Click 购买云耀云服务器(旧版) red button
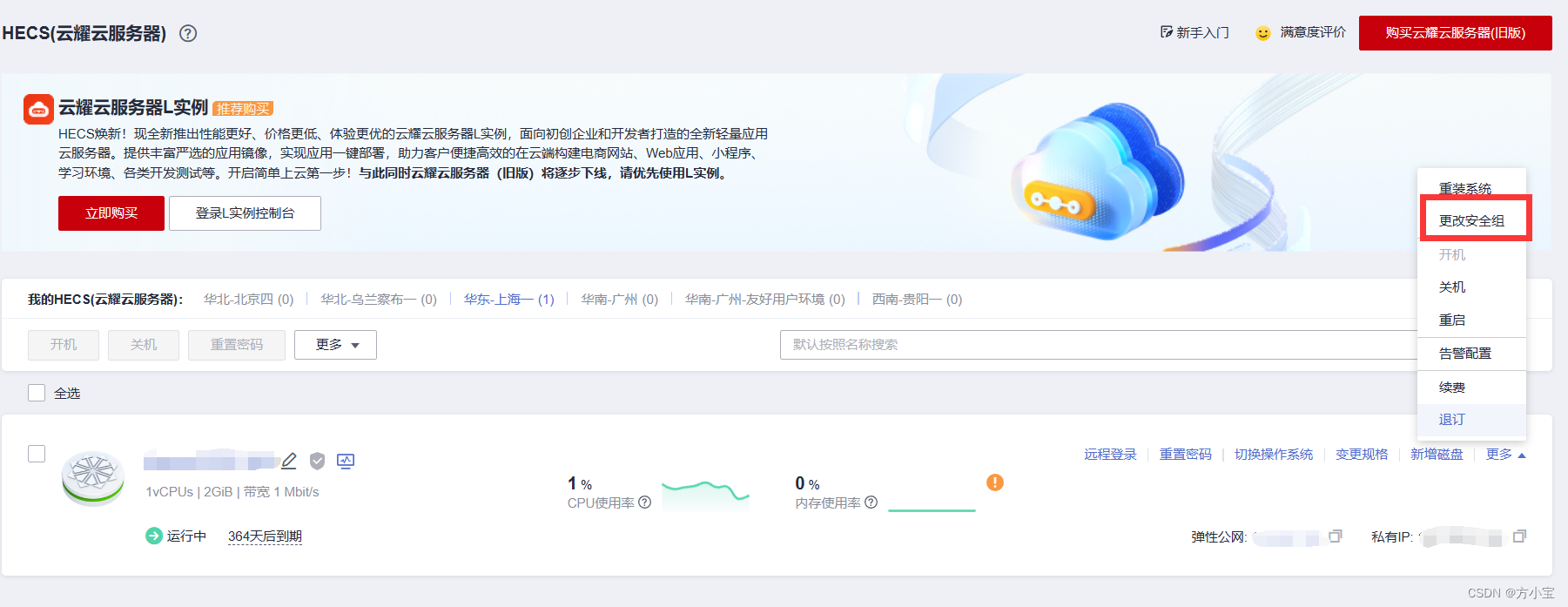The height and width of the screenshot is (607, 1568). 1455,33
